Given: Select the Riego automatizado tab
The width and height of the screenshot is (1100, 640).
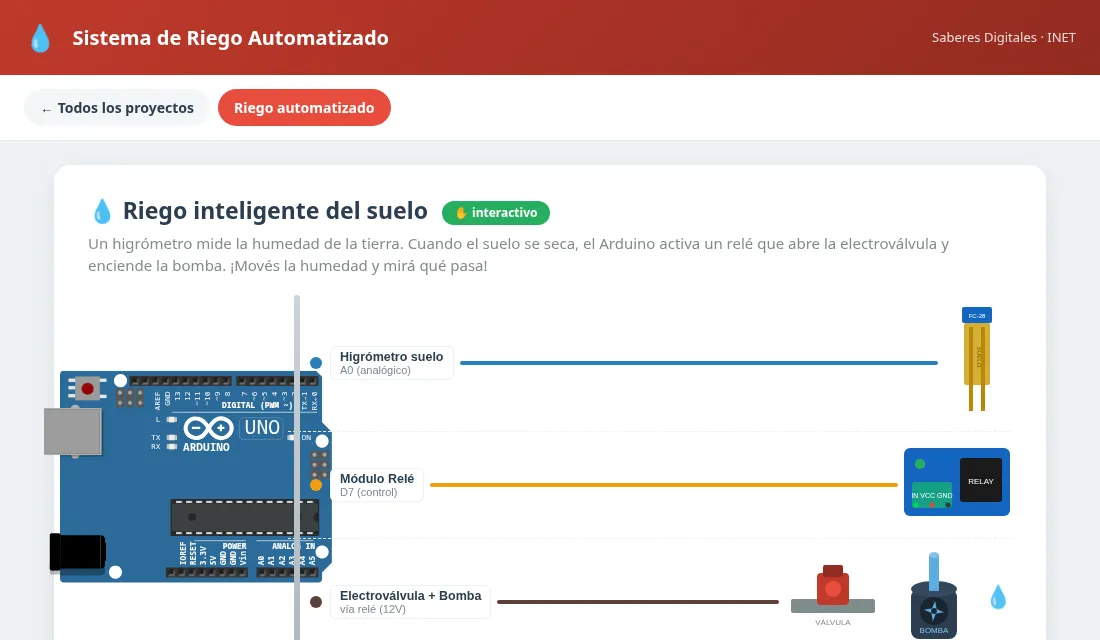Looking at the screenshot, I should [304, 107].
